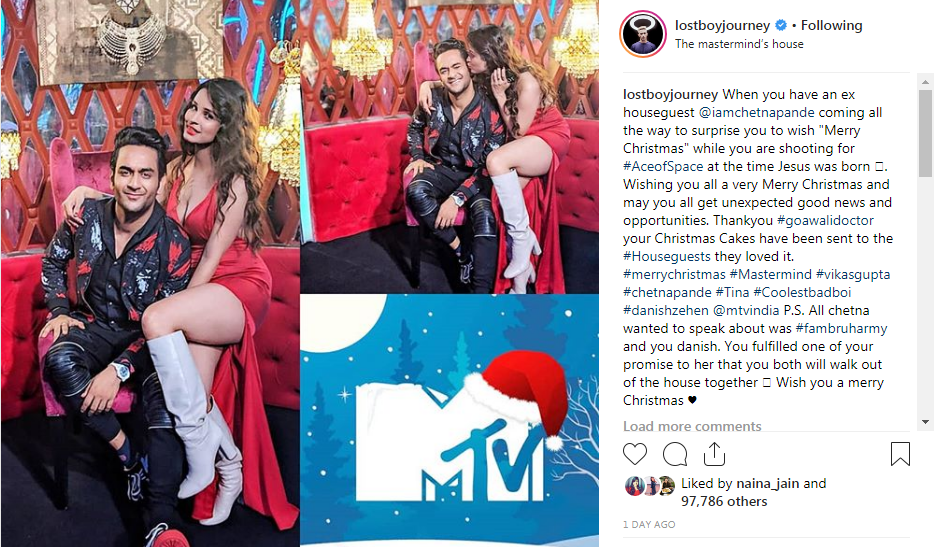Image resolution: width=934 pixels, height=547 pixels.
Task: Share the post using the upload arrow icon
Action: [x=714, y=454]
